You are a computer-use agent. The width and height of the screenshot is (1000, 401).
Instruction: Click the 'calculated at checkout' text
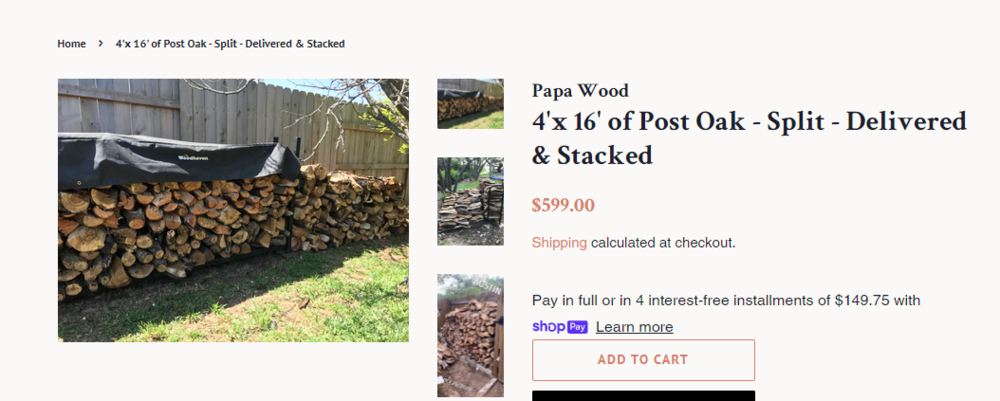point(663,242)
